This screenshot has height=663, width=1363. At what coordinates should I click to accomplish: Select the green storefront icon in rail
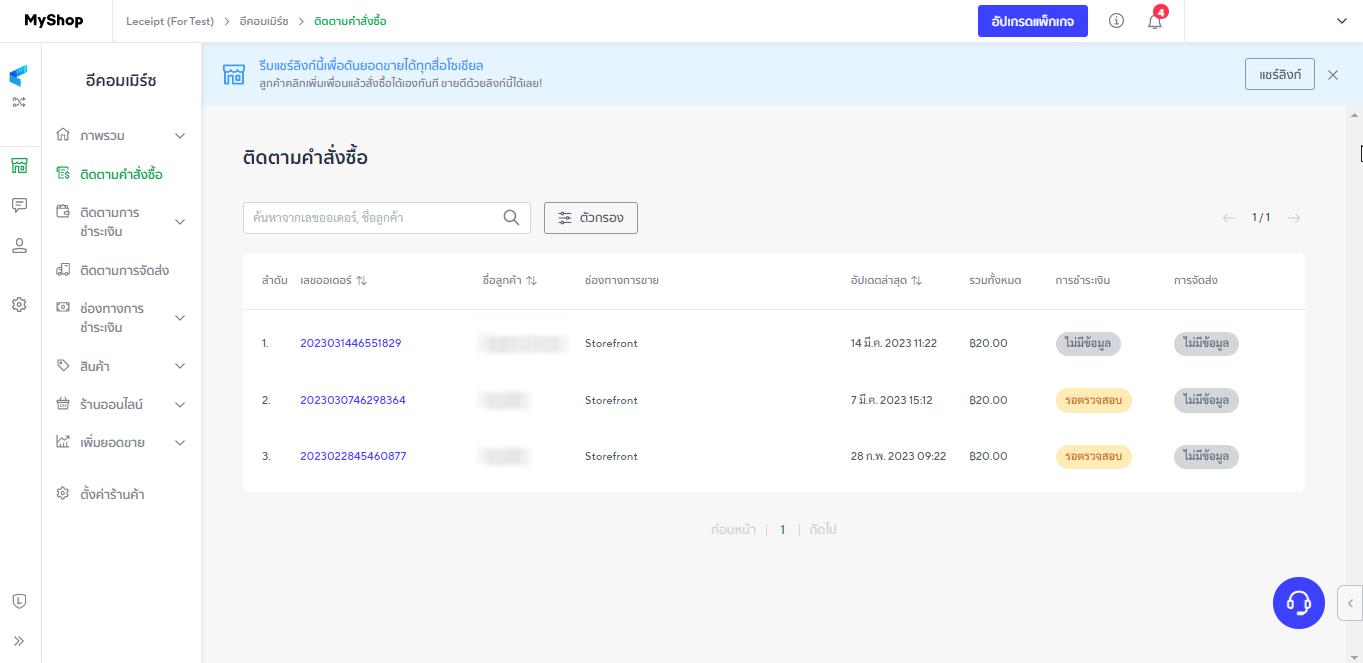click(19, 166)
